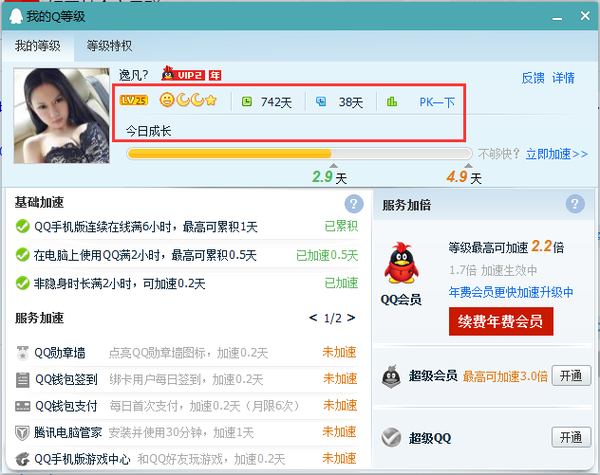This screenshot has width=600, height=475.
Task: Click 立即加速>> link
Action: click(557, 154)
